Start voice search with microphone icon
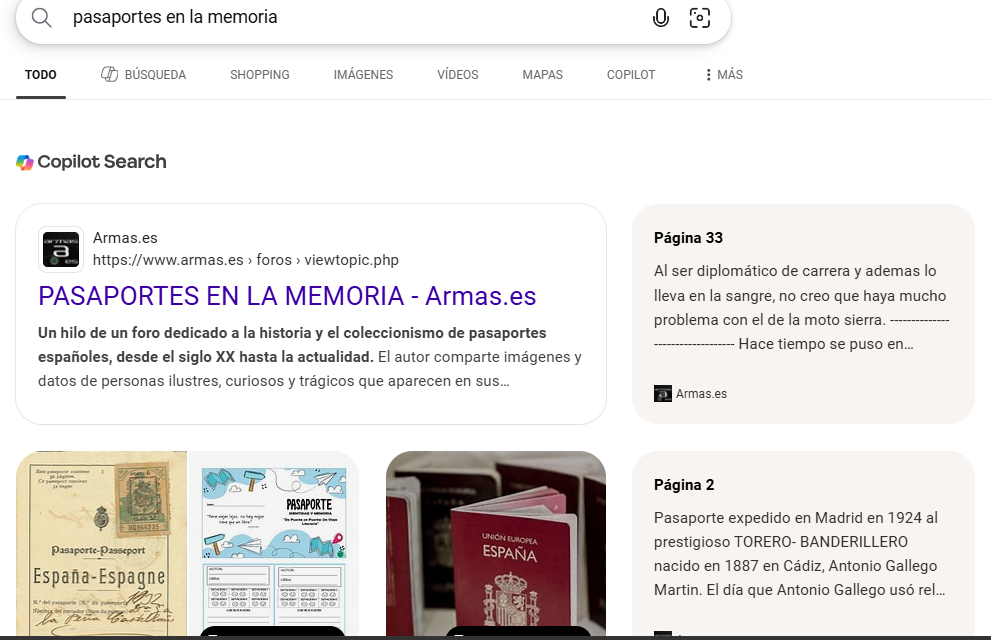Image resolution: width=991 pixels, height=640 pixels. click(660, 18)
